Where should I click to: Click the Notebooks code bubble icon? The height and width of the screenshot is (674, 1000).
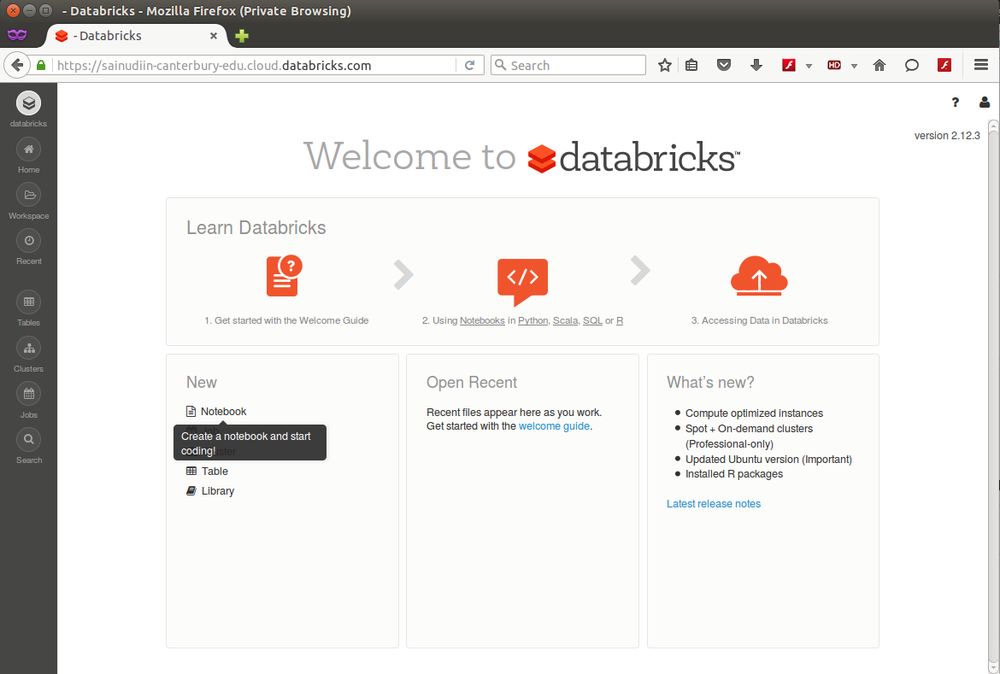pos(522,281)
